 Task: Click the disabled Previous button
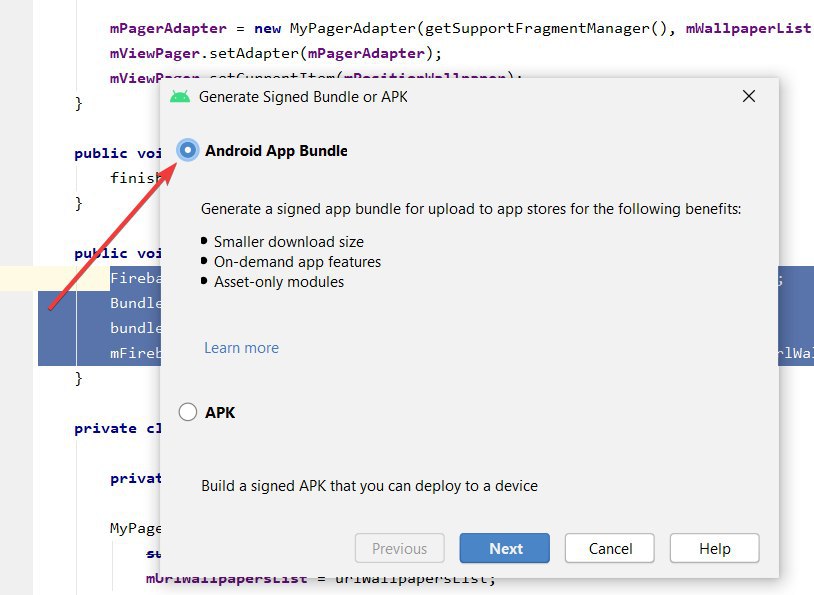[400, 548]
